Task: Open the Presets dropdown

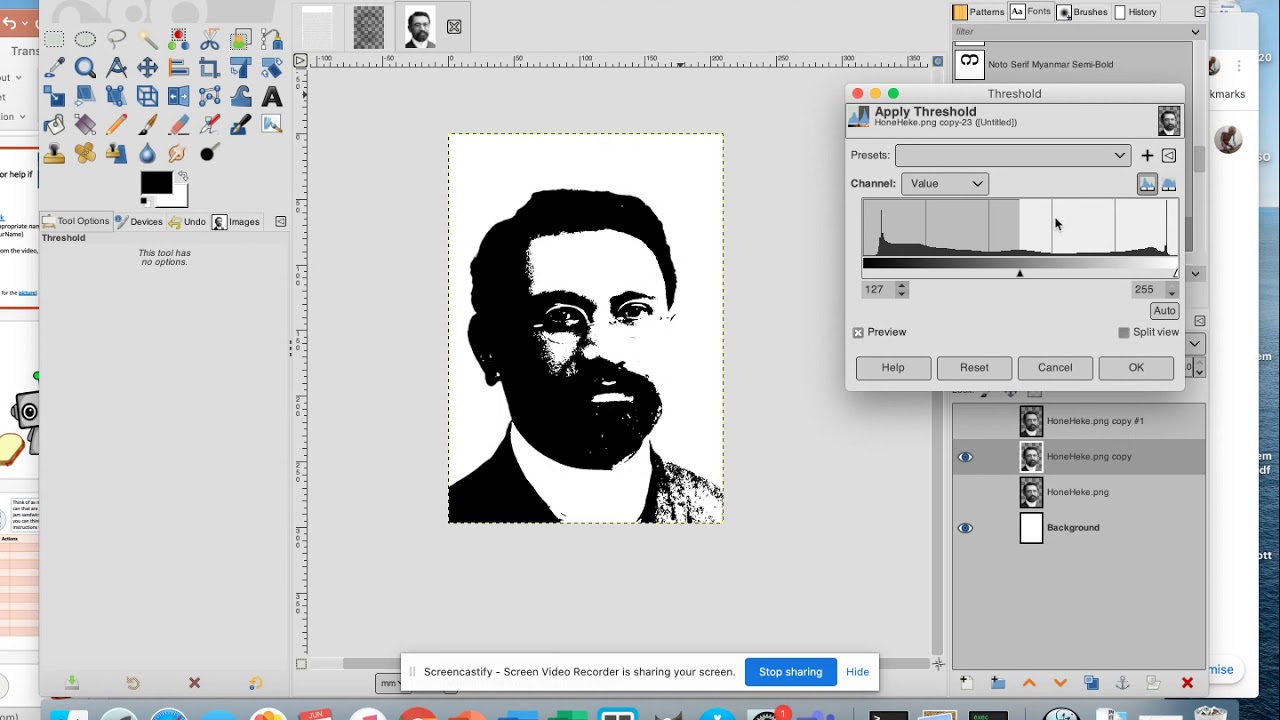Action: pyautogui.click(x=1012, y=155)
